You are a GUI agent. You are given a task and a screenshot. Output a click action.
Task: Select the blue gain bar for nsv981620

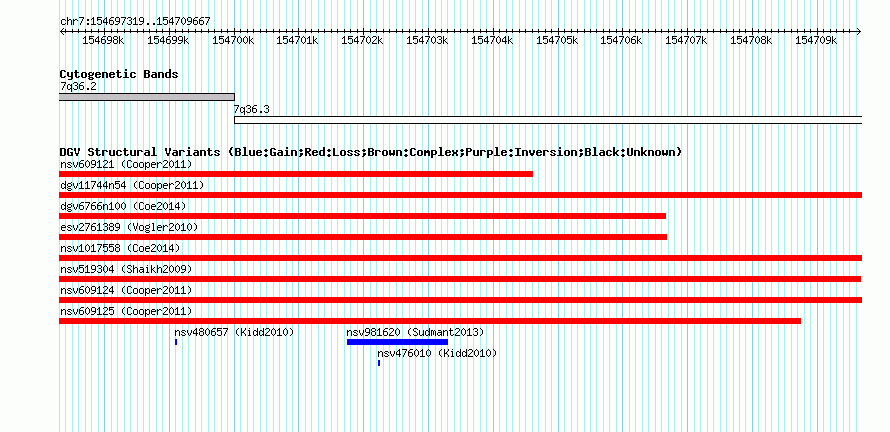[397, 342]
